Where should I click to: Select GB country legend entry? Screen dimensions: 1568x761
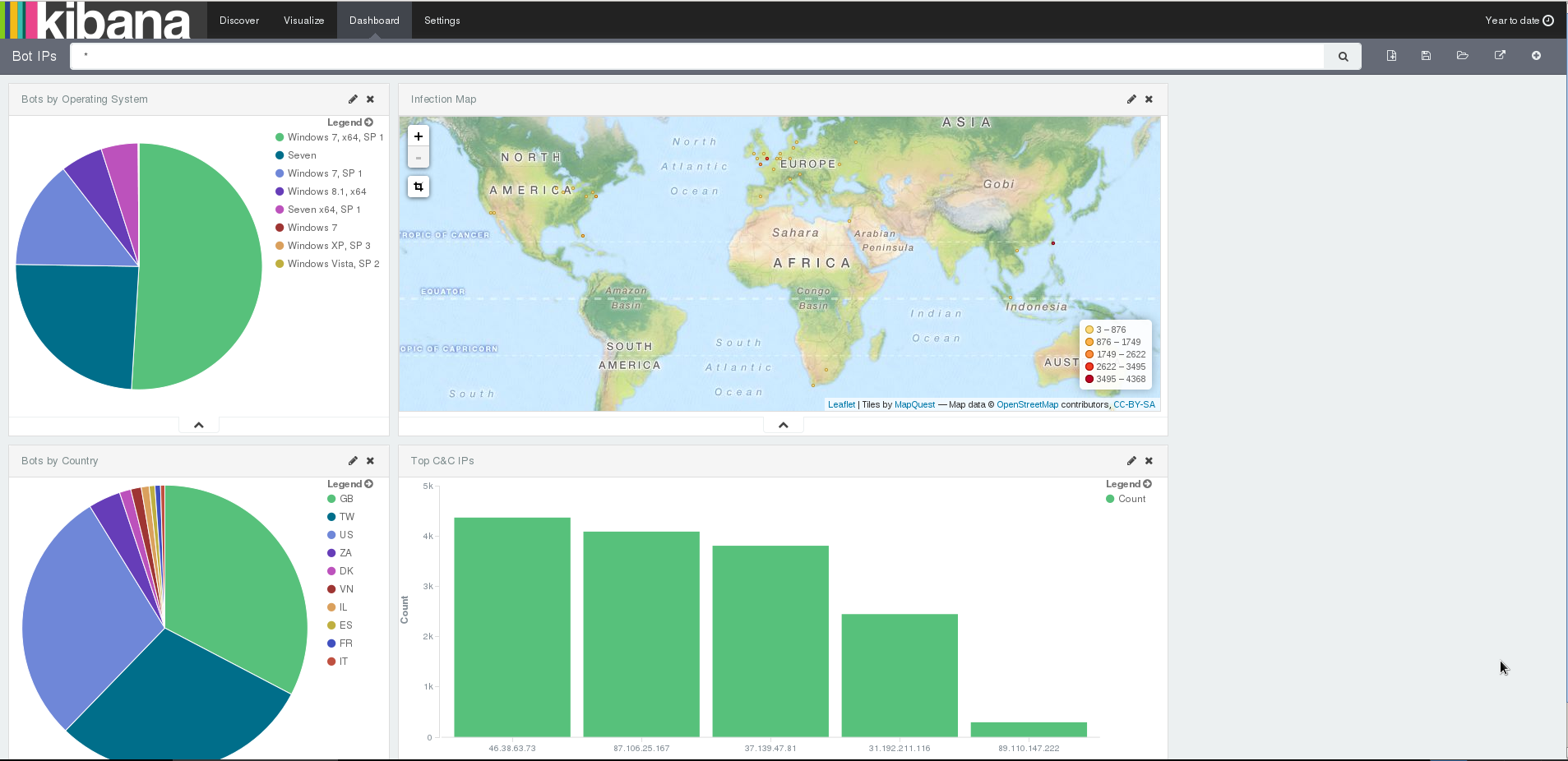340,499
